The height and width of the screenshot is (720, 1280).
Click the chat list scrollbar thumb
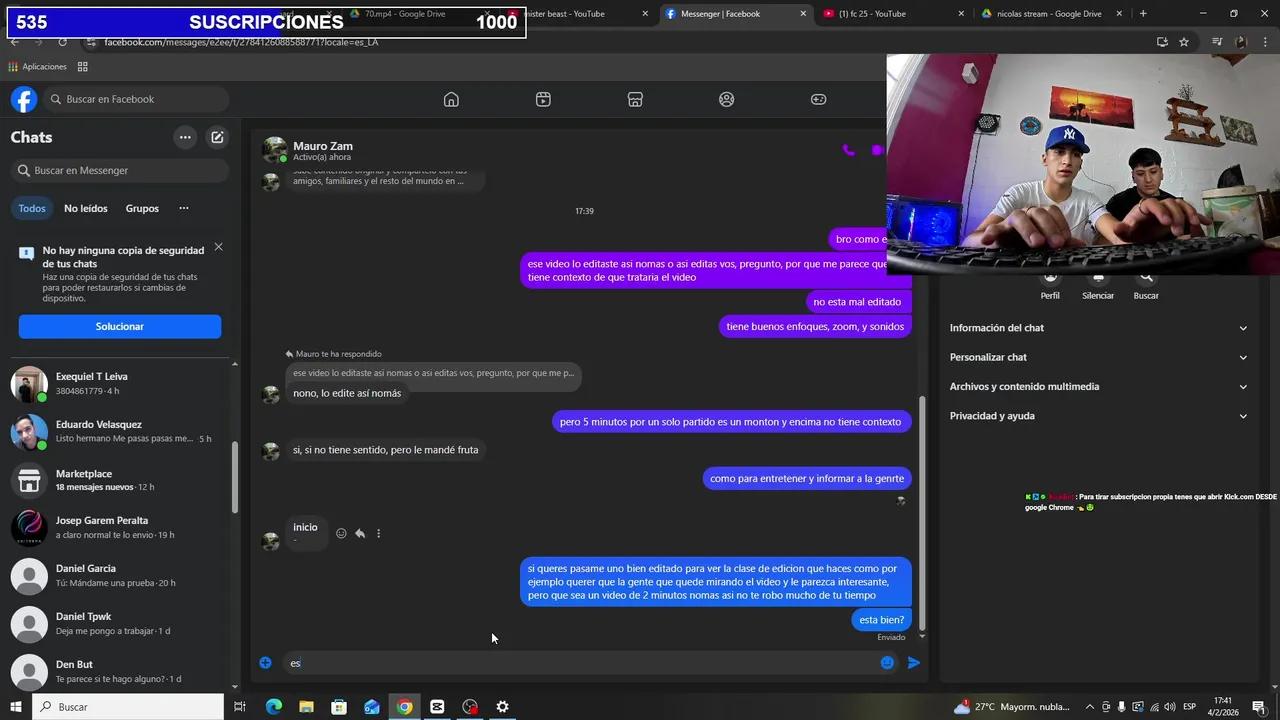click(x=235, y=477)
